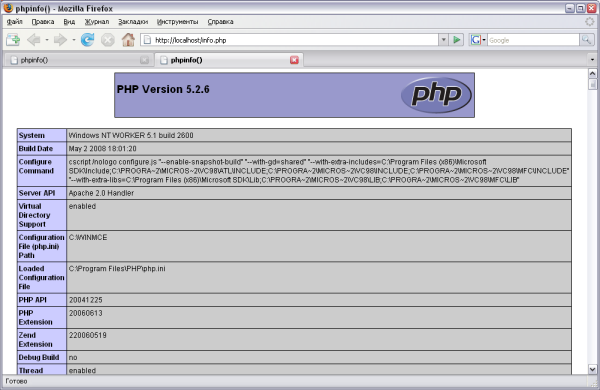Click the page icon in the address bar

[x=147, y=40]
